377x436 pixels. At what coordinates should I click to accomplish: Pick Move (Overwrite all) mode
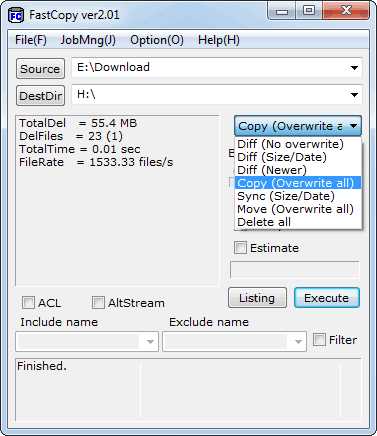[298, 209]
